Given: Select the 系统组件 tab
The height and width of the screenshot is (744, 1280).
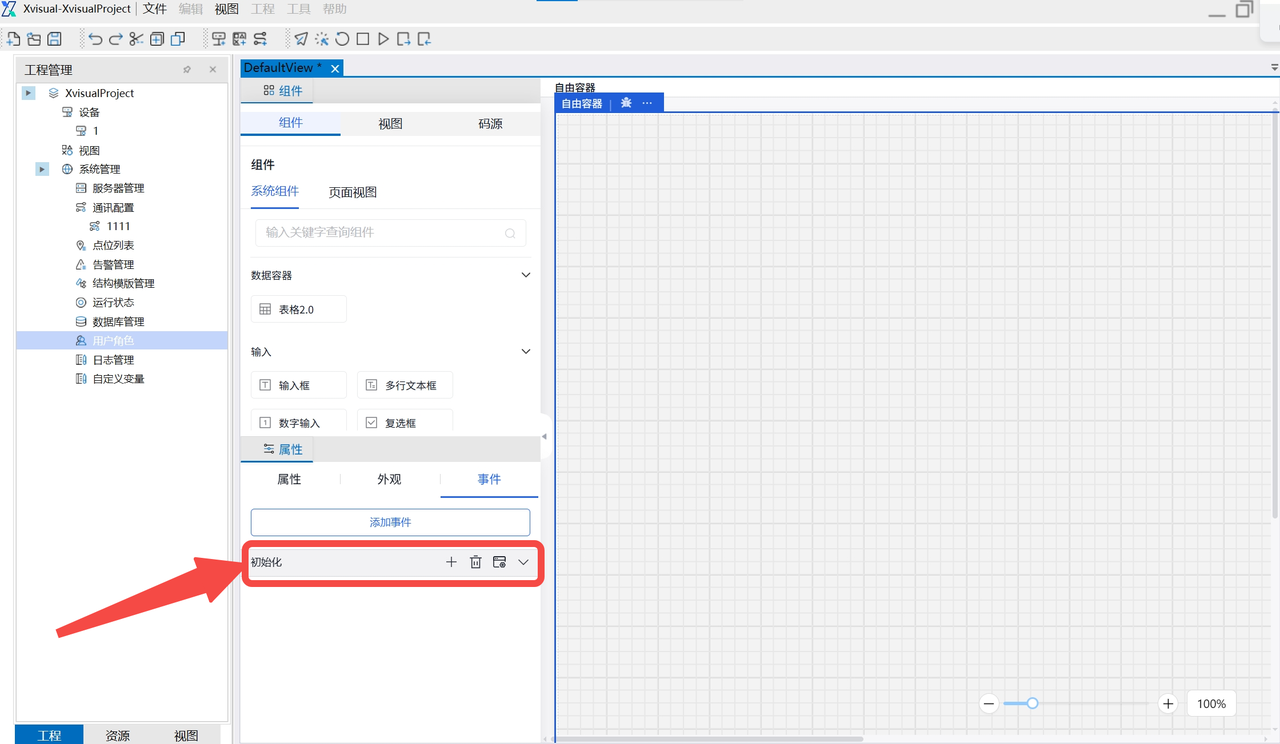Looking at the screenshot, I should click(275, 192).
